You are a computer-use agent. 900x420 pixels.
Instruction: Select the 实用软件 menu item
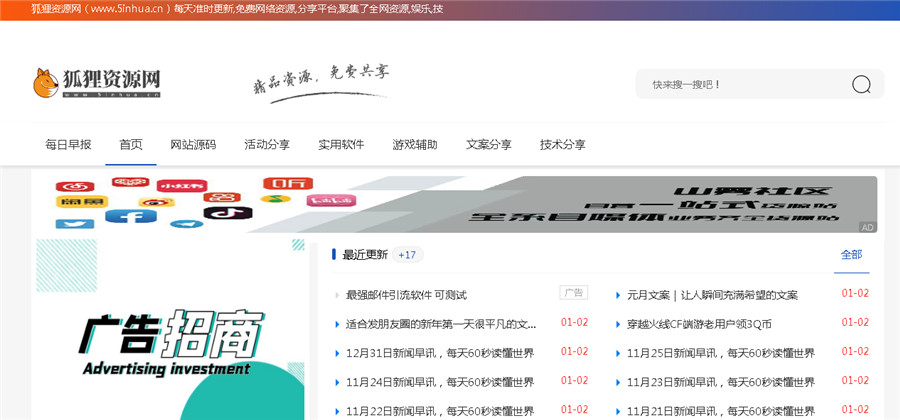tap(341, 144)
